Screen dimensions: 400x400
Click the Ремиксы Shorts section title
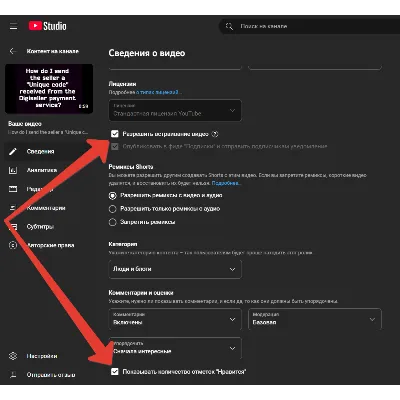[x=131, y=167]
